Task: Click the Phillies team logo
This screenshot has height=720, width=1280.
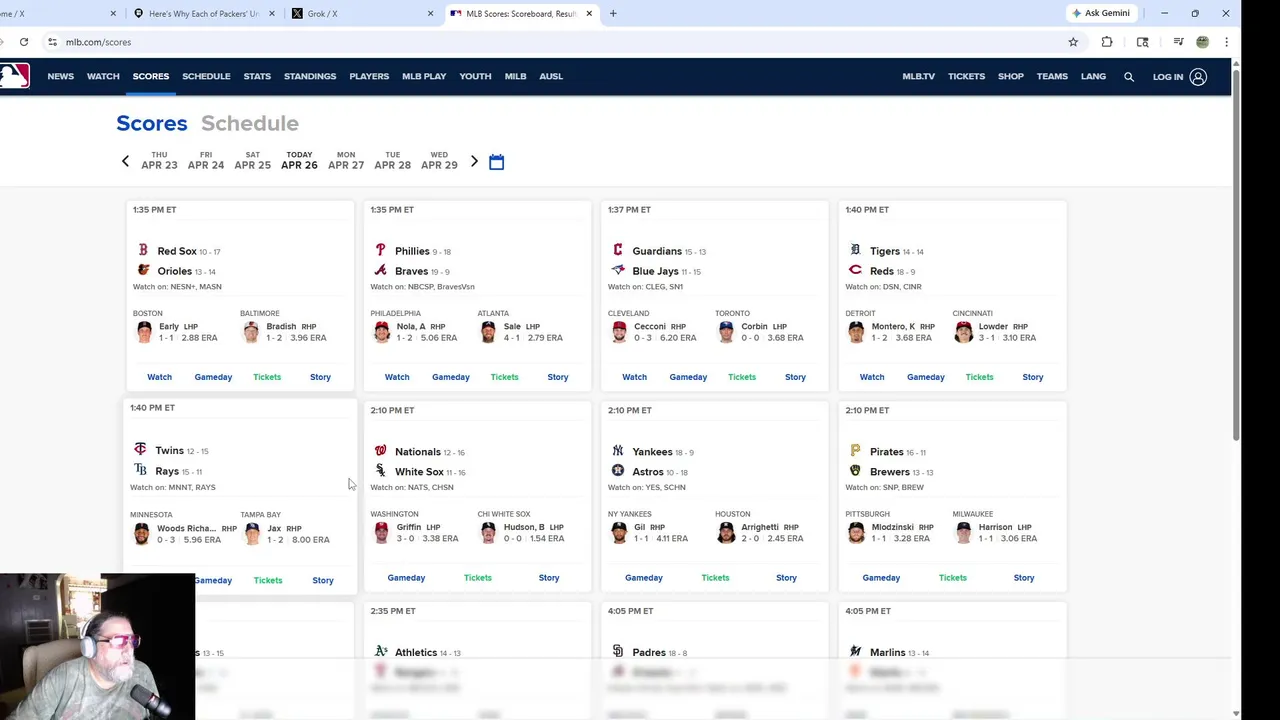Action: click(x=380, y=250)
